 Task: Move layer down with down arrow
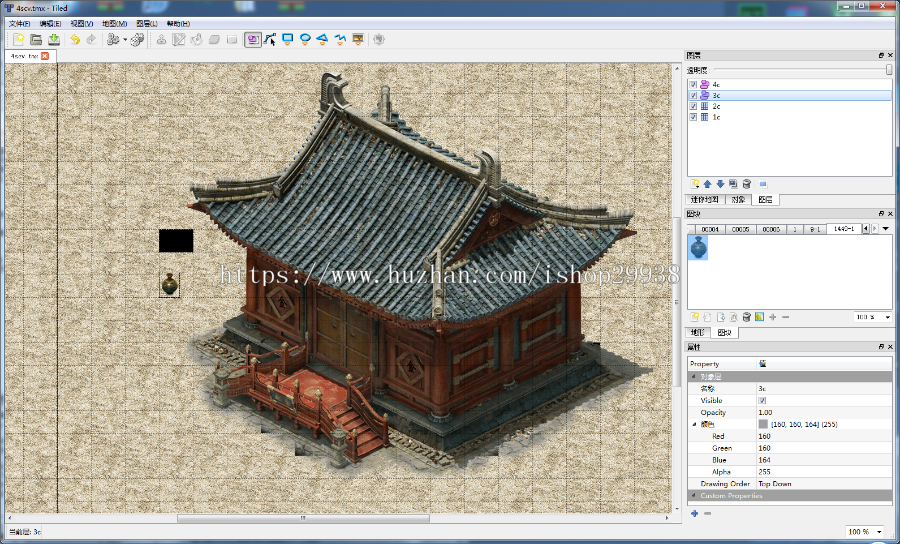(720, 184)
